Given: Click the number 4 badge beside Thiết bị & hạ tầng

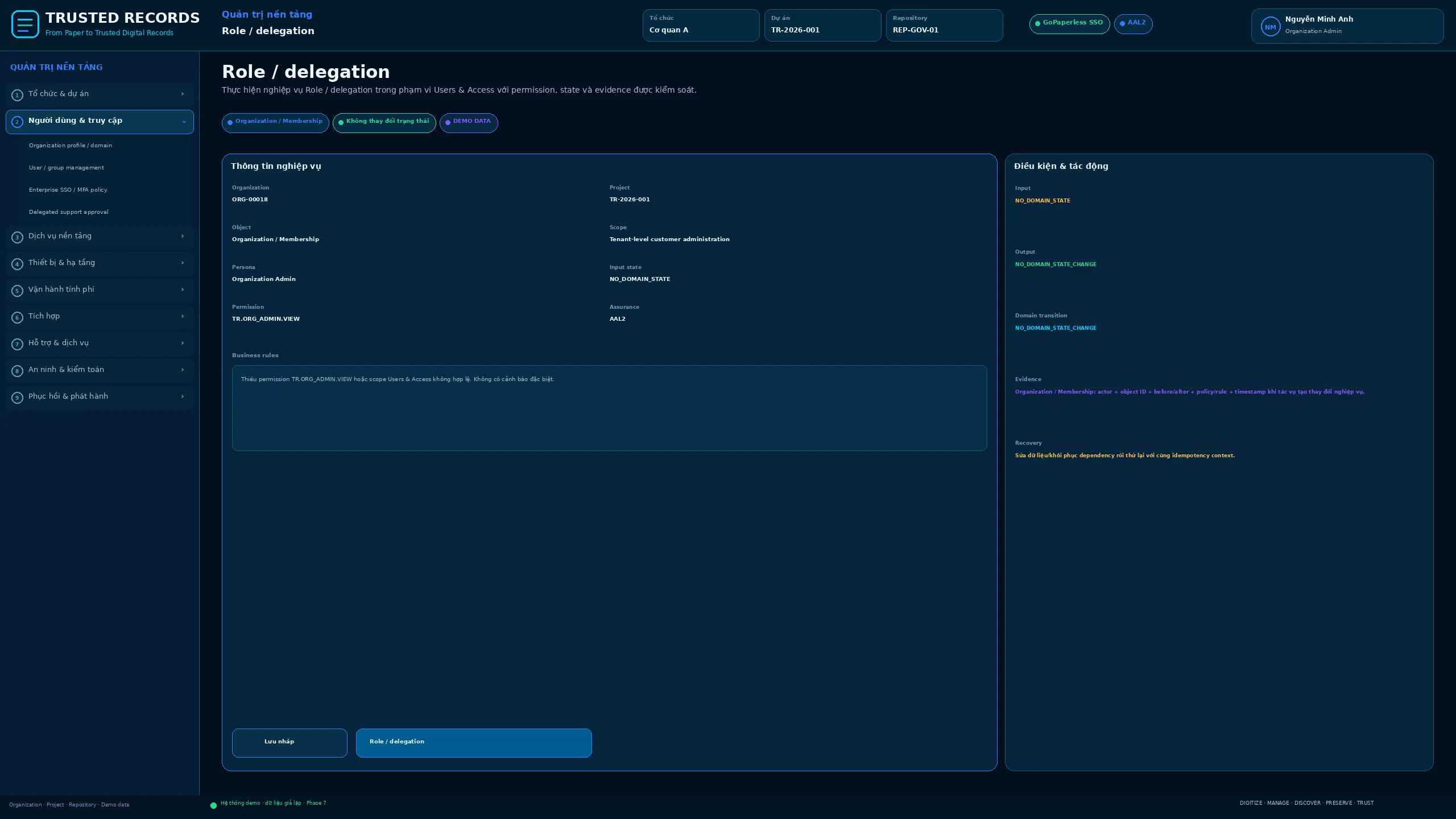Looking at the screenshot, I should (17, 264).
